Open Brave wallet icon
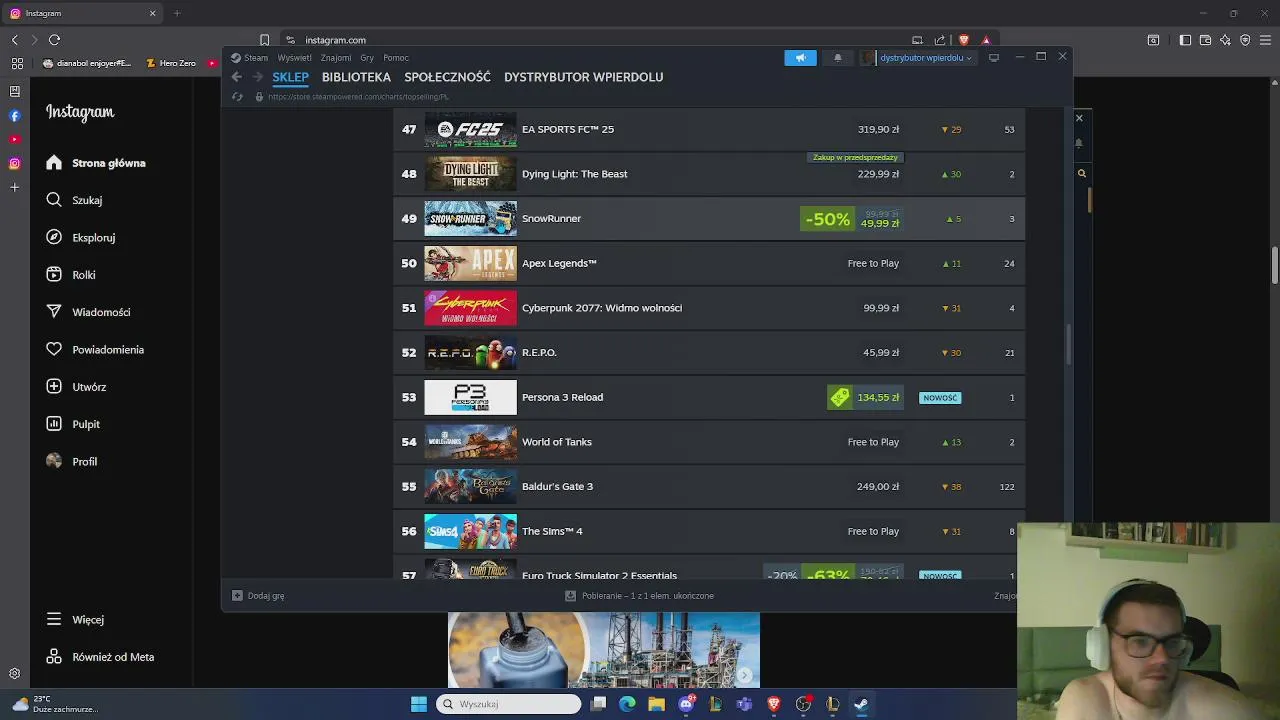 click(1205, 40)
